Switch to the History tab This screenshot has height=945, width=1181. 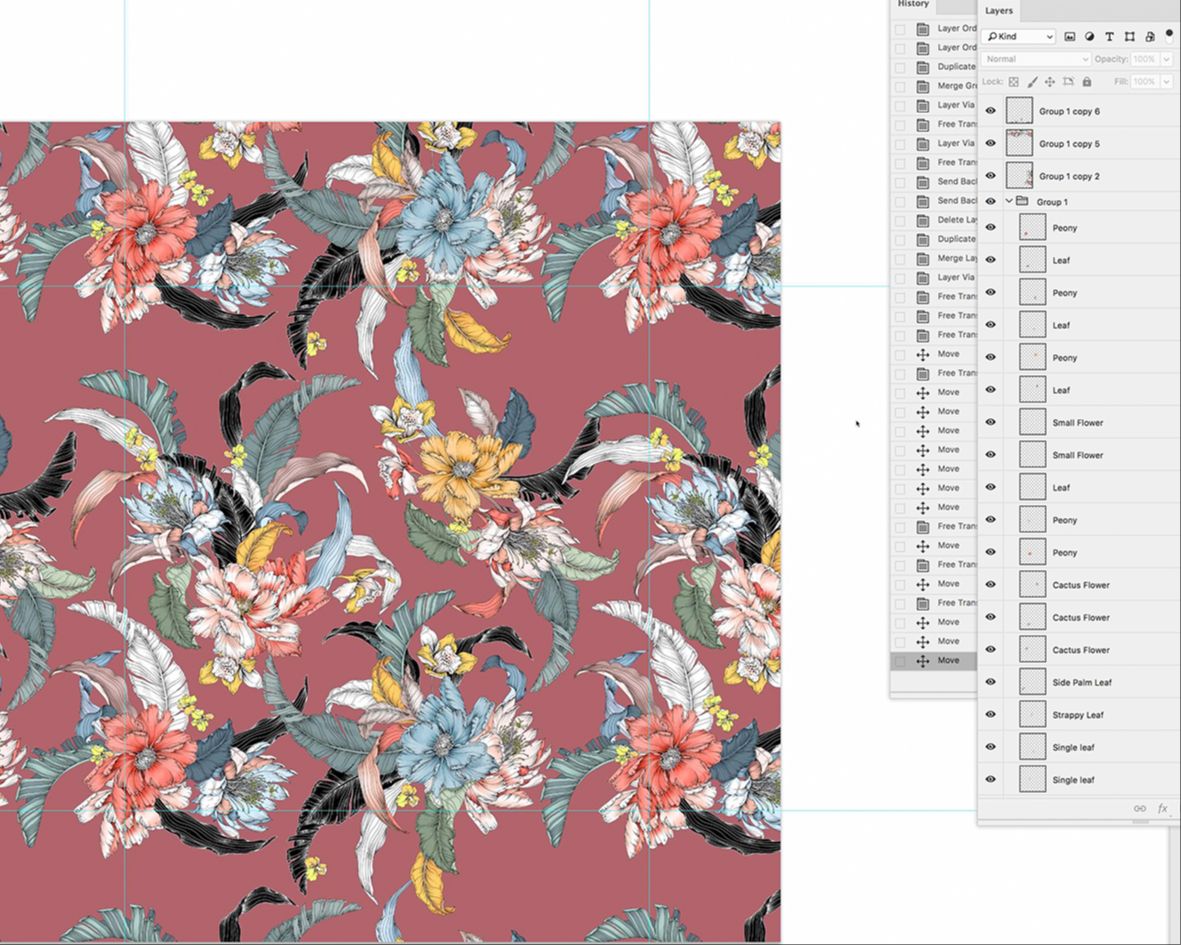coord(913,4)
